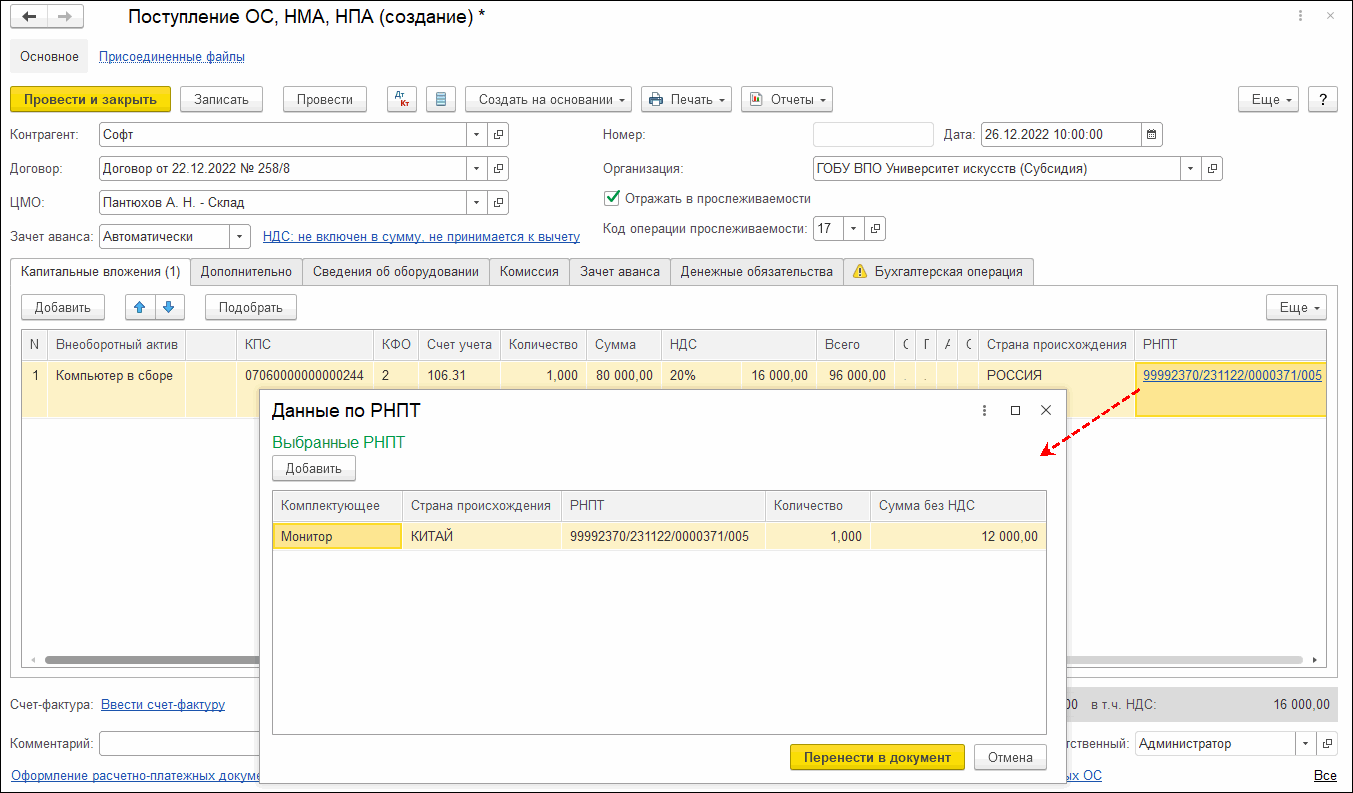
Task: Click the 12 000,00 sum cell
Action: click(x=958, y=536)
